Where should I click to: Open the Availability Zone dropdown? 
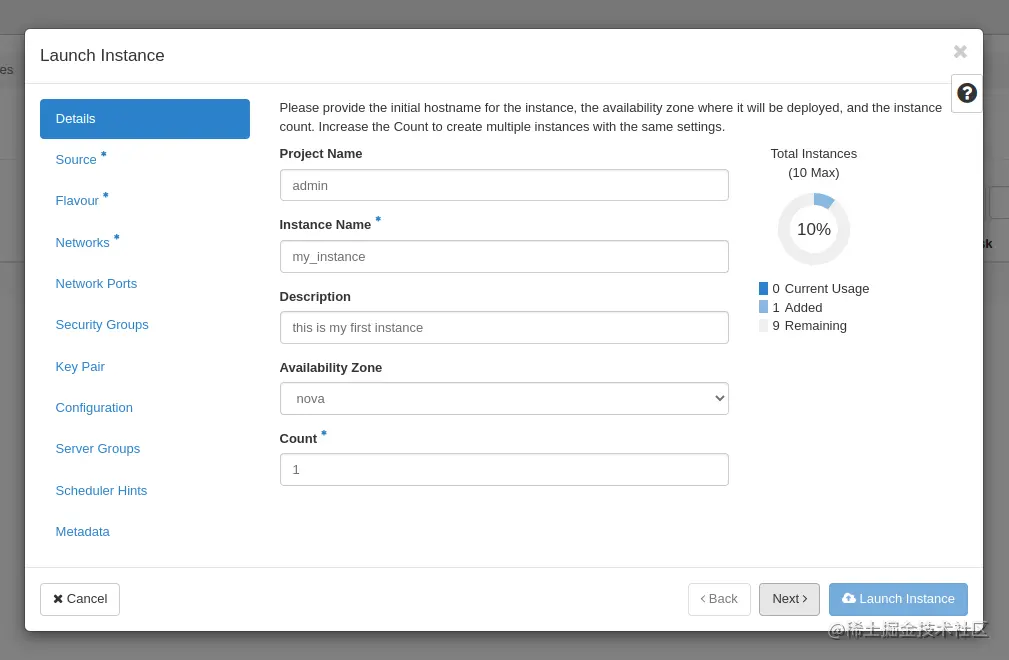[504, 398]
